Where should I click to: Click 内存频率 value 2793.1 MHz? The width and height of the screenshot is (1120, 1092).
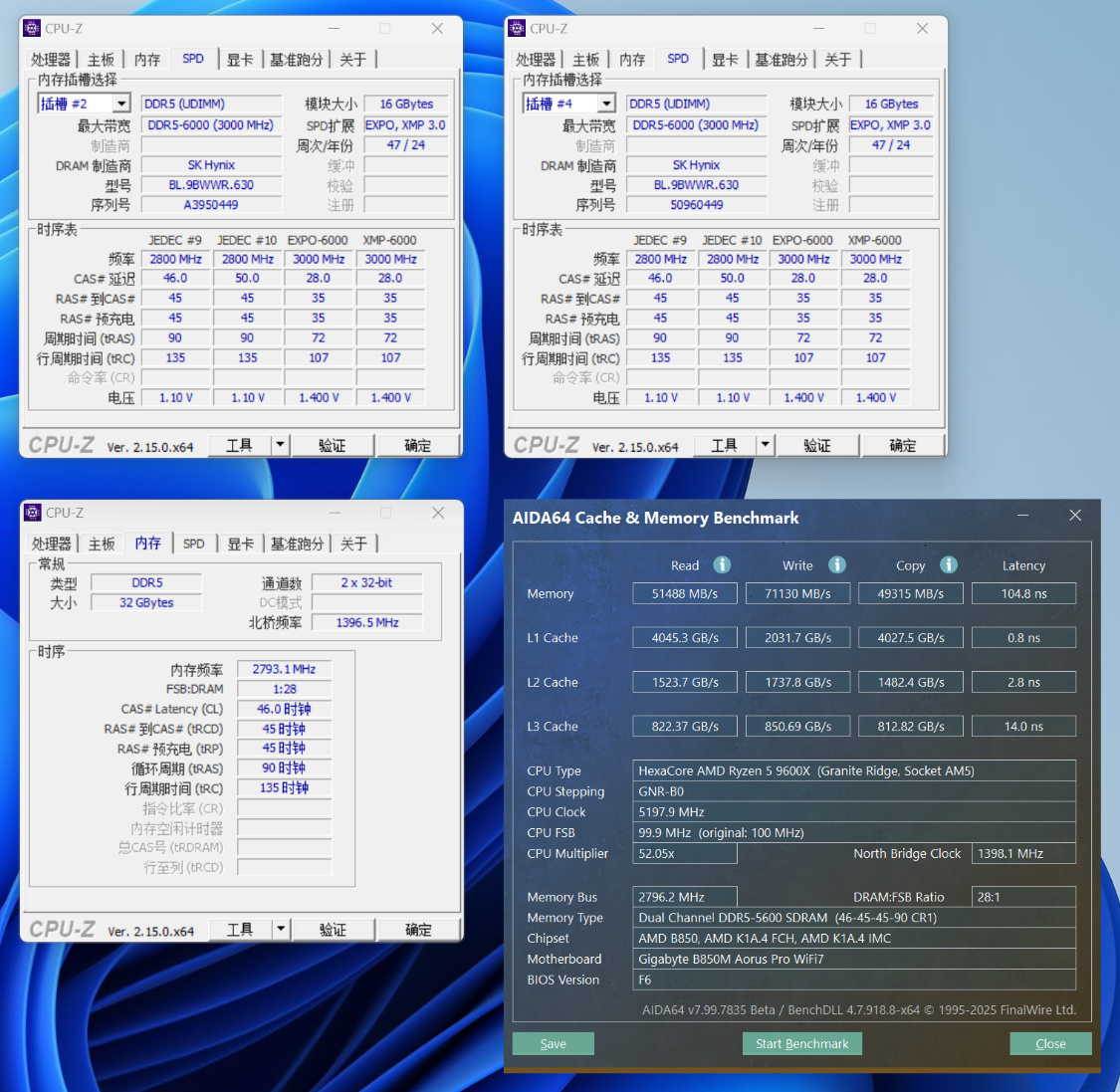285,669
